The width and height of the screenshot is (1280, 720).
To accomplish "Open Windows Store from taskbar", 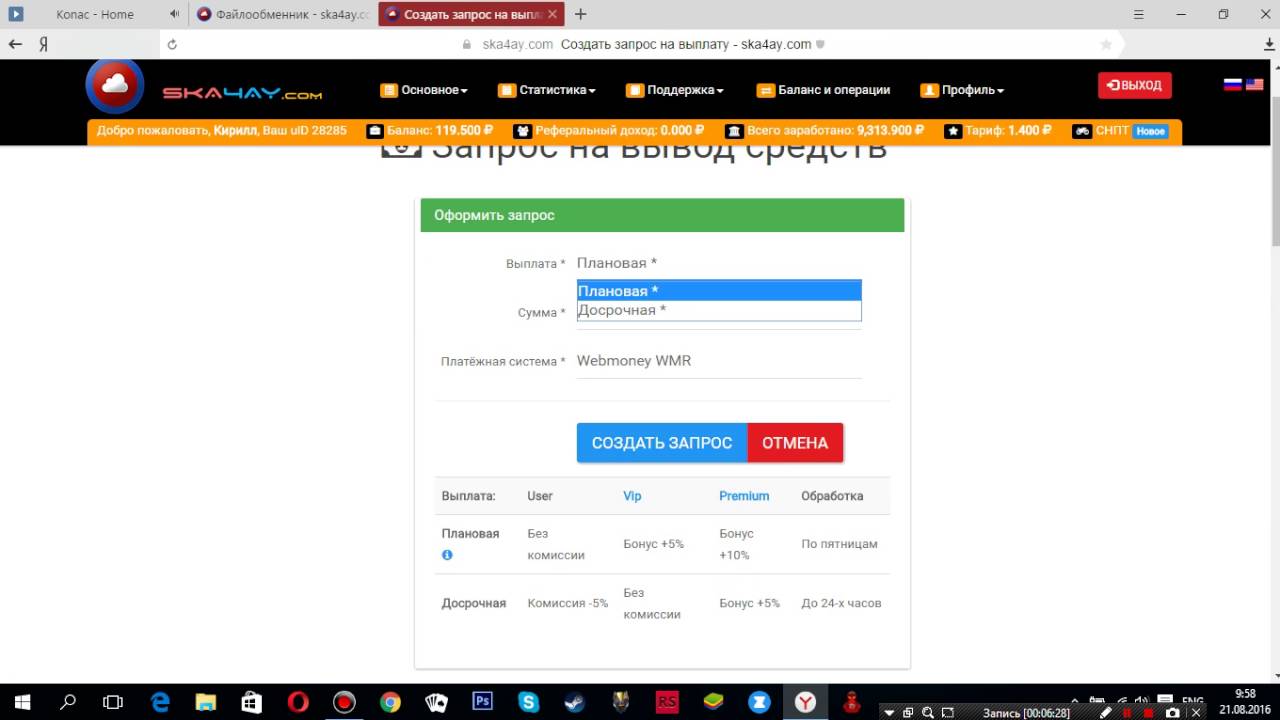I will (x=252, y=702).
